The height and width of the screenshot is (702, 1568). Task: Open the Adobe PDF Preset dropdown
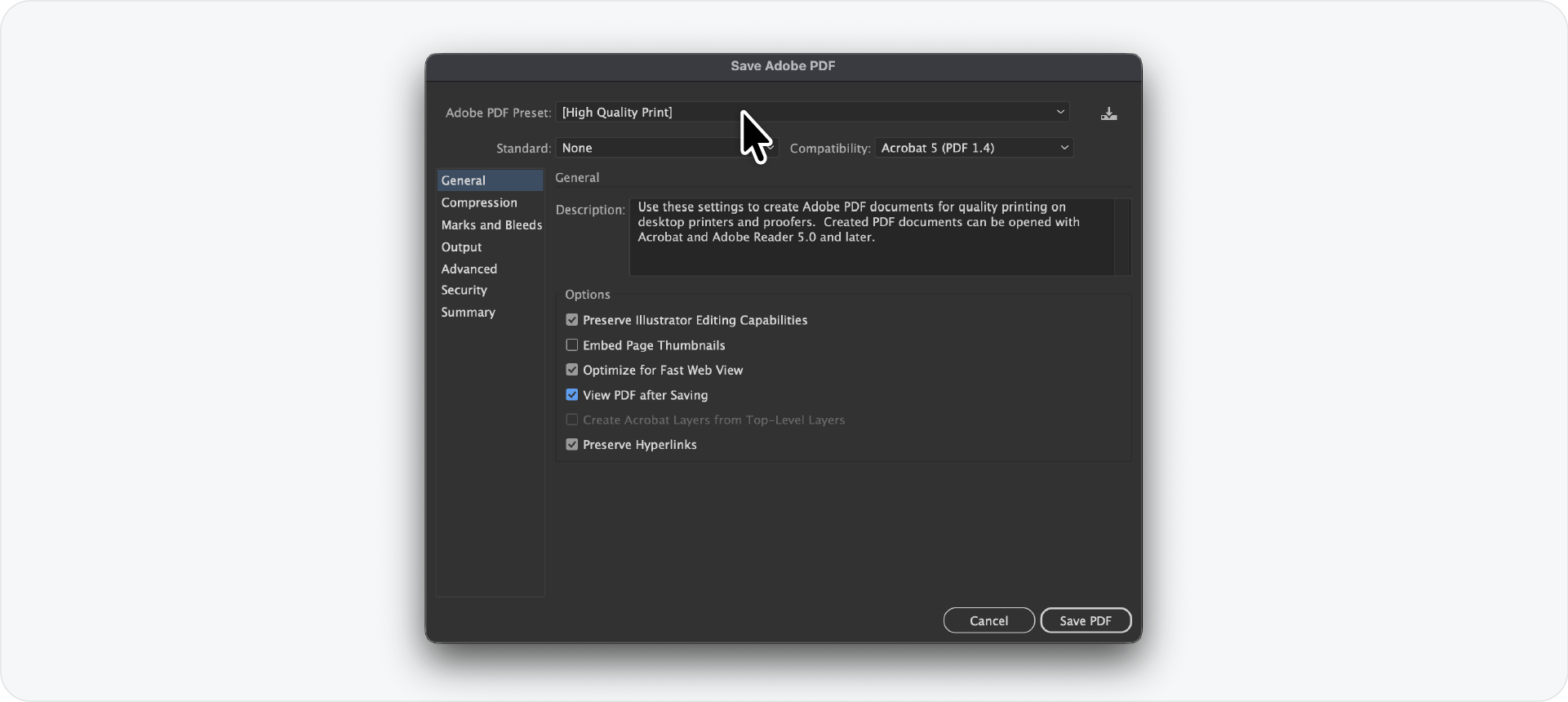(x=813, y=113)
